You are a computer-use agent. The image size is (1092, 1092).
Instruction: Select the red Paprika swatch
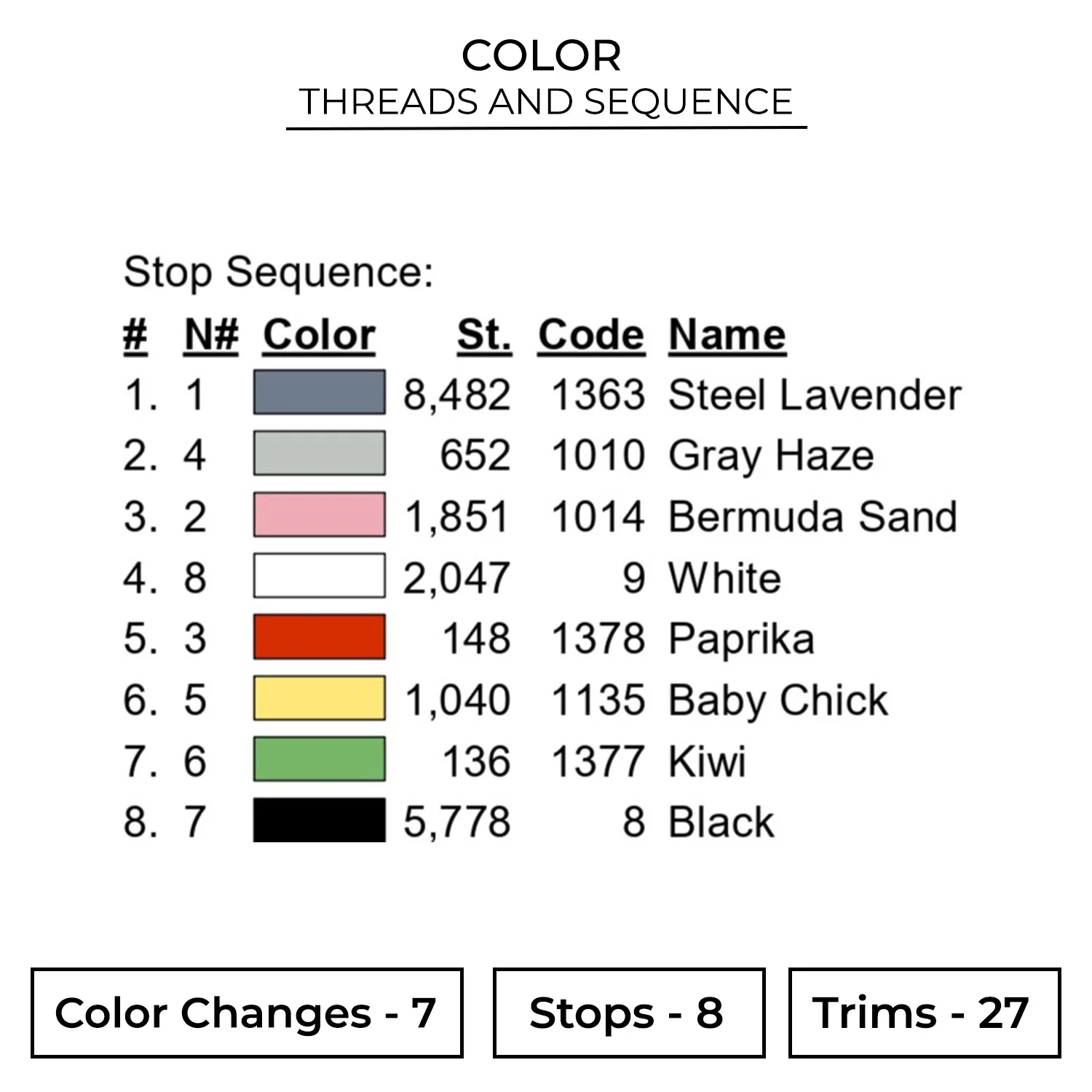pos(319,638)
